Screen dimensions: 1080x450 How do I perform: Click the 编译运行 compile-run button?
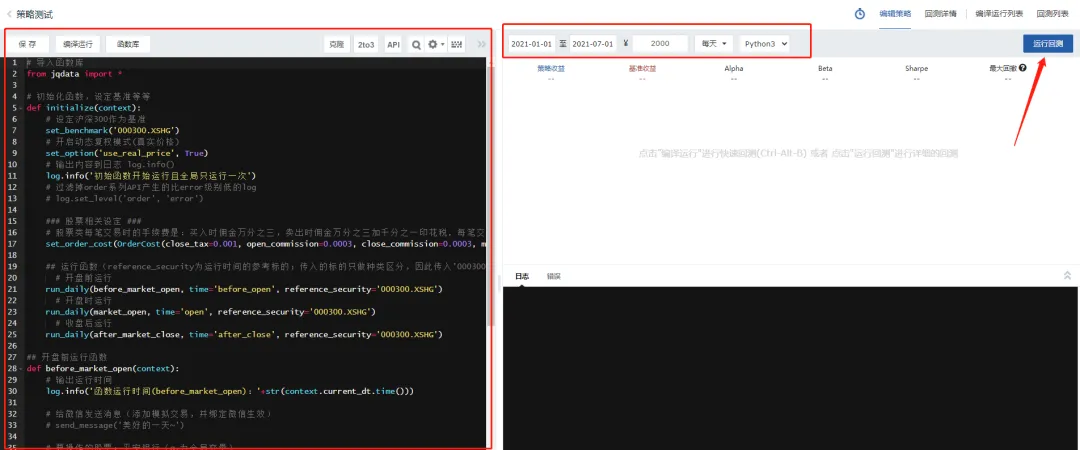tap(78, 44)
